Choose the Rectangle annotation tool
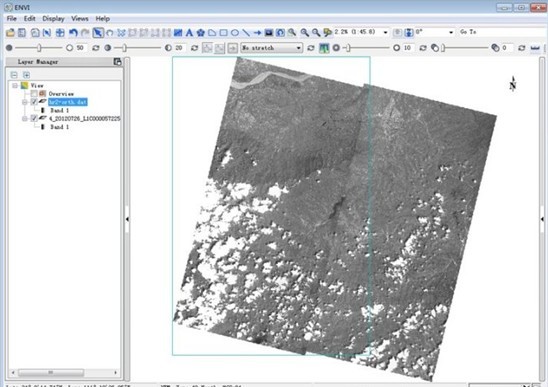The width and height of the screenshot is (548, 387). click(223, 33)
